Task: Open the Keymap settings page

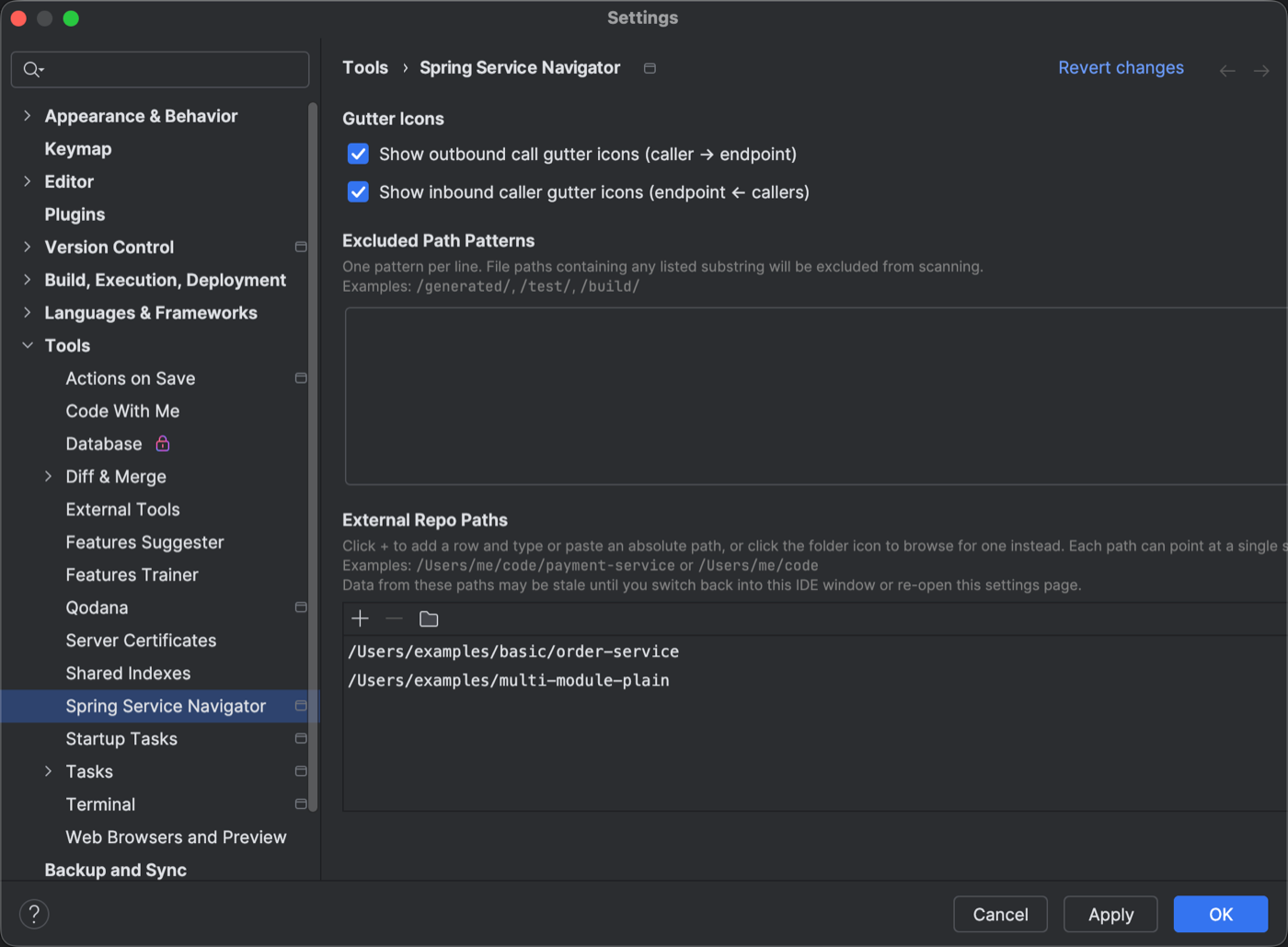Action: click(78, 149)
